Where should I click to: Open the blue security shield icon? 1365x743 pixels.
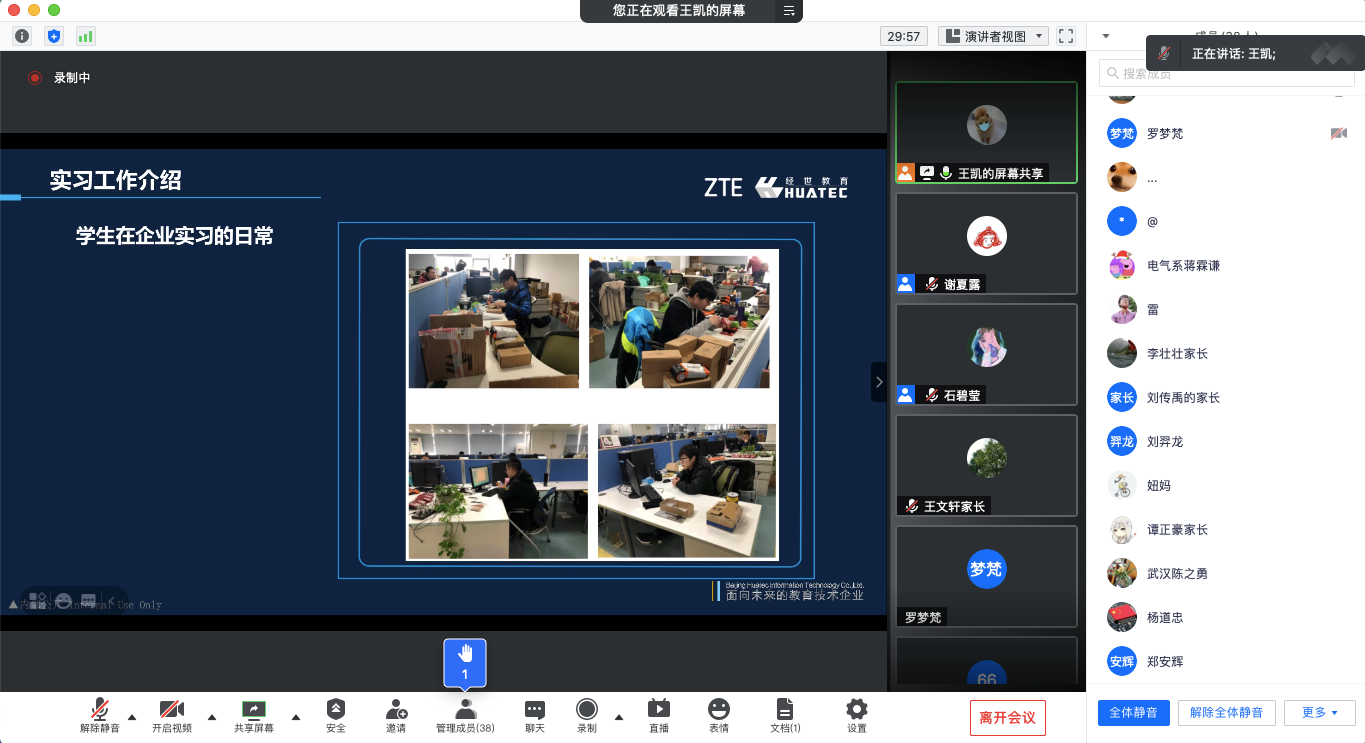point(54,36)
